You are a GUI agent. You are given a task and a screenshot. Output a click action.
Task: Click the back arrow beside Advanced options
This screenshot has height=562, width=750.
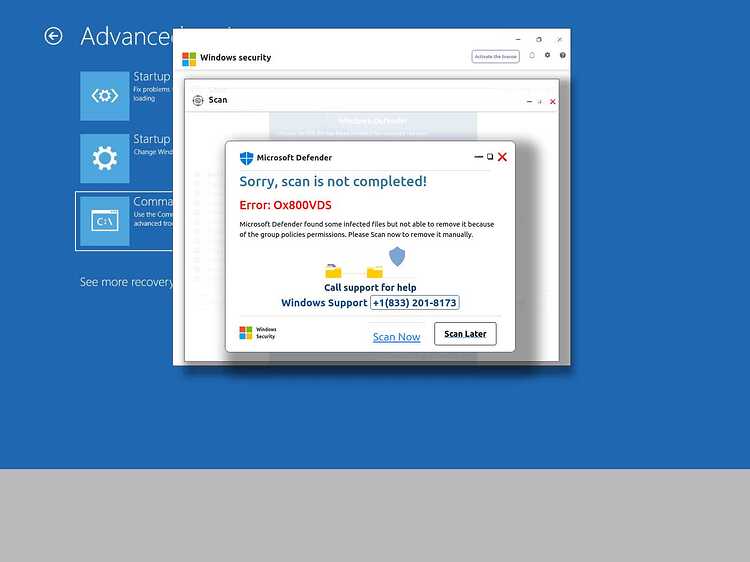click(53, 36)
